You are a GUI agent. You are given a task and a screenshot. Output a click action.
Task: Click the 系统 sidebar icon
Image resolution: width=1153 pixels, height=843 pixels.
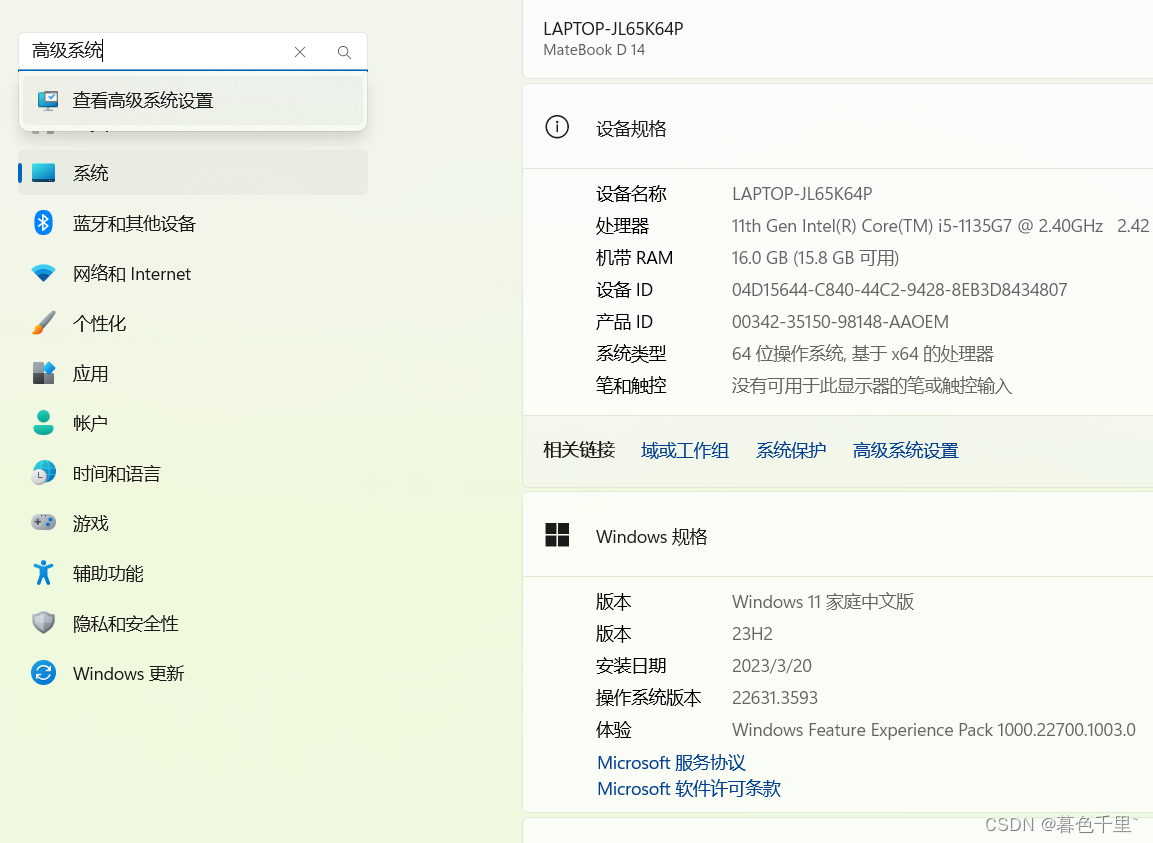pyautogui.click(x=43, y=173)
